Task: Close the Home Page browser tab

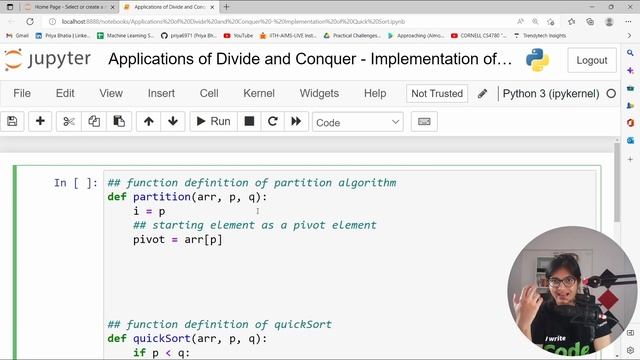Action: [113, 7]
